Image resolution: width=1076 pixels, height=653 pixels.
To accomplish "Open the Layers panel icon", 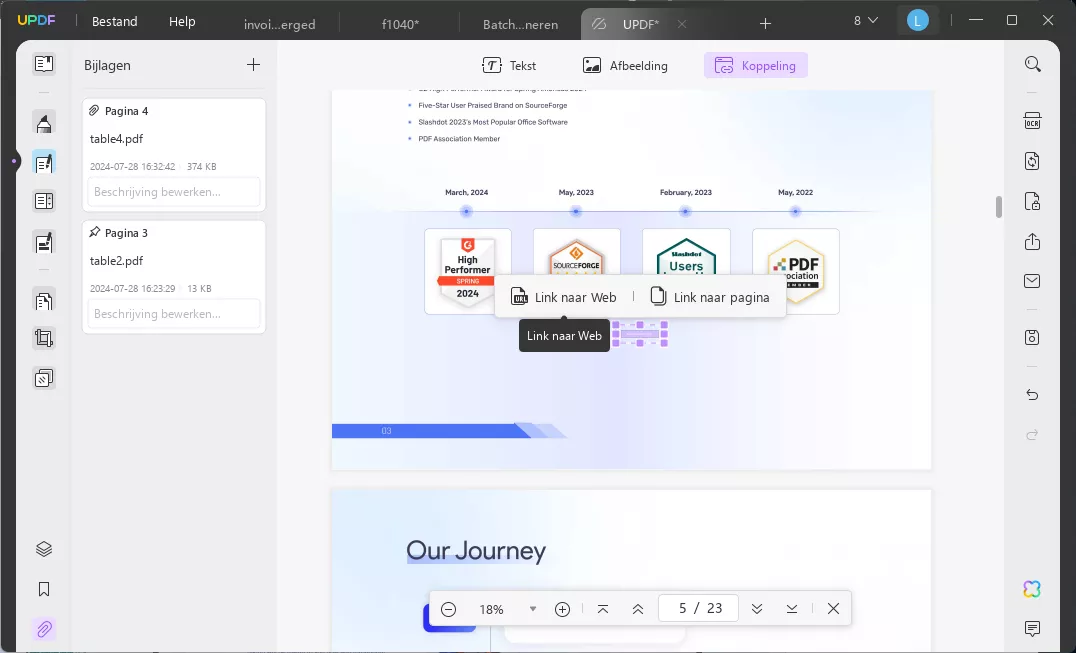I will click(x=44, y=549).
